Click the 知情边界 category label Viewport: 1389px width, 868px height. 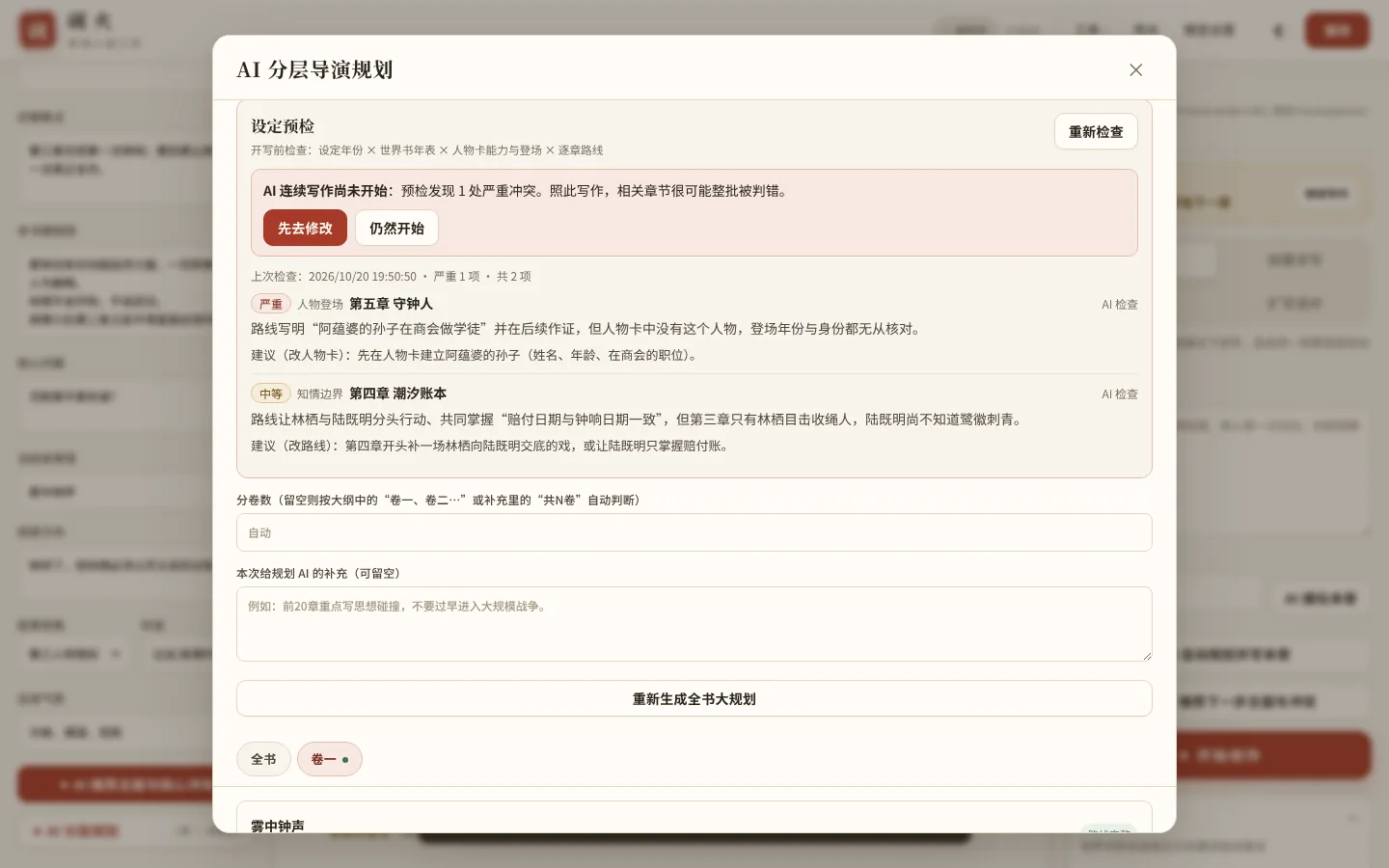coord(320,393)
